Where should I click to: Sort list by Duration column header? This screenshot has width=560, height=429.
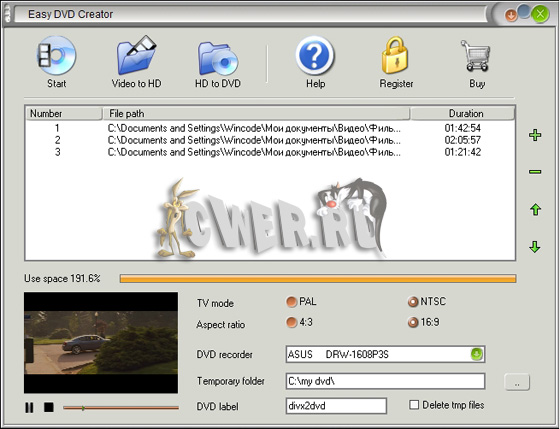click(463, 114)
